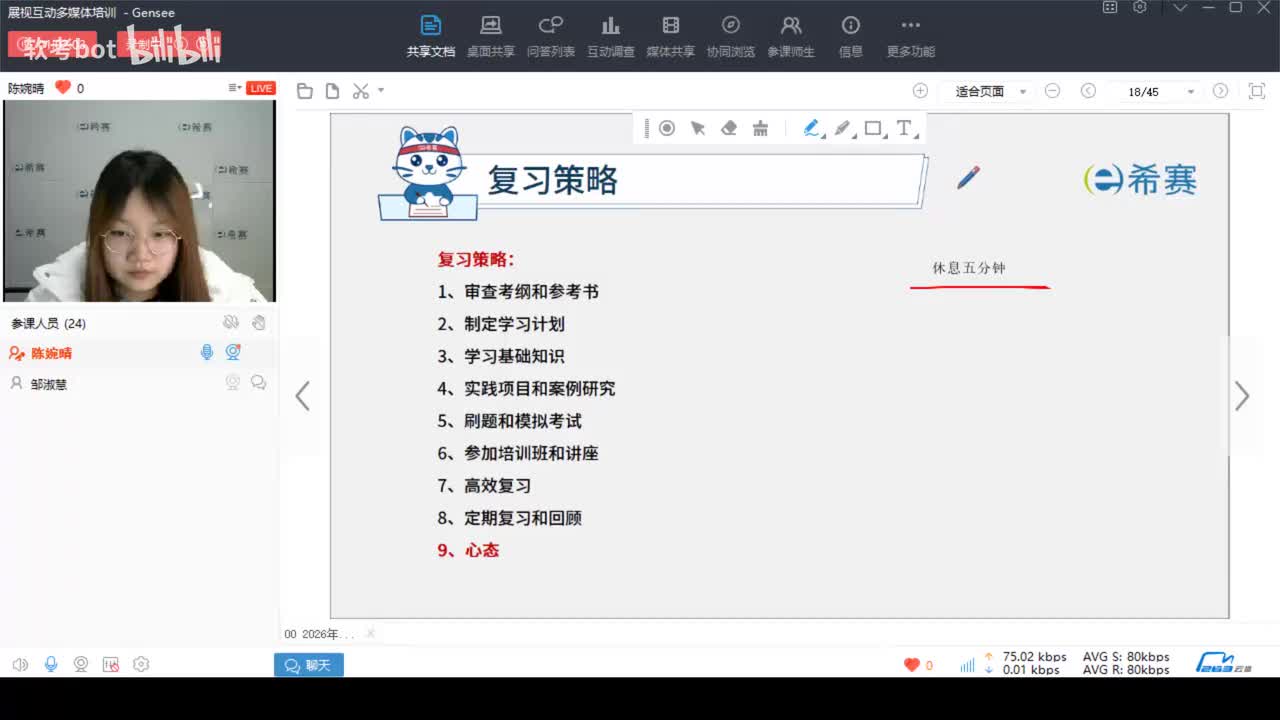Click the clear-all broom tool
The height and width of the screenshot is (720, 1280).
pos(760,128)
